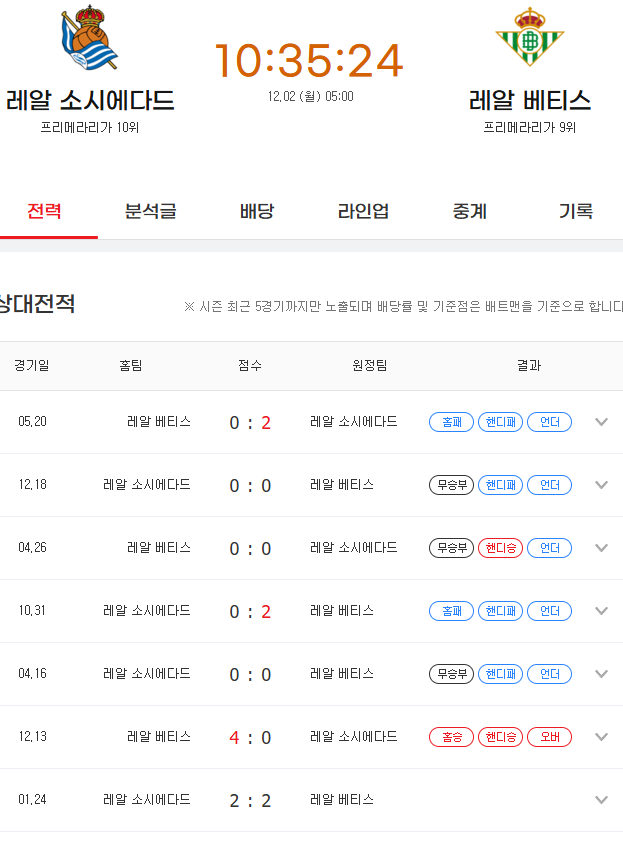Click the 0 : 2 score for 05.20
The width and height of the screenshot is (623, 841).
(250, 423)
